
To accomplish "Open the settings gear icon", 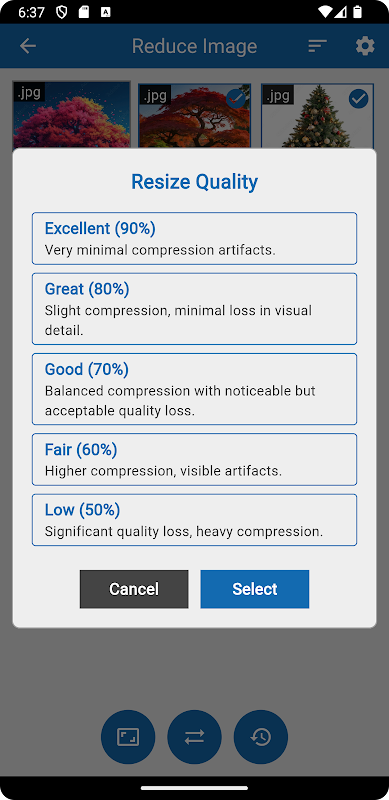I will 364,46.
